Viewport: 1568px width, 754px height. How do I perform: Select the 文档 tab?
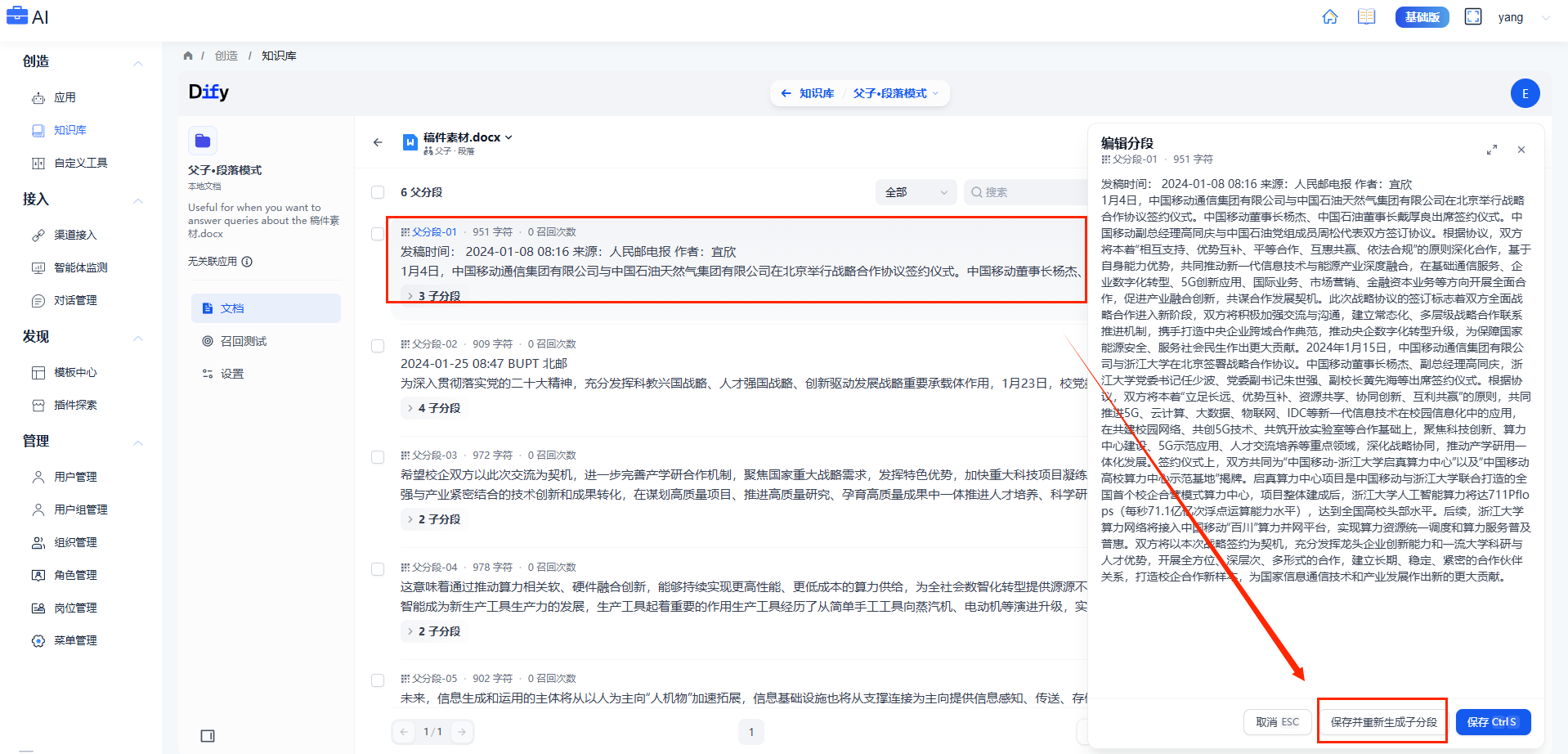[266, 308]
